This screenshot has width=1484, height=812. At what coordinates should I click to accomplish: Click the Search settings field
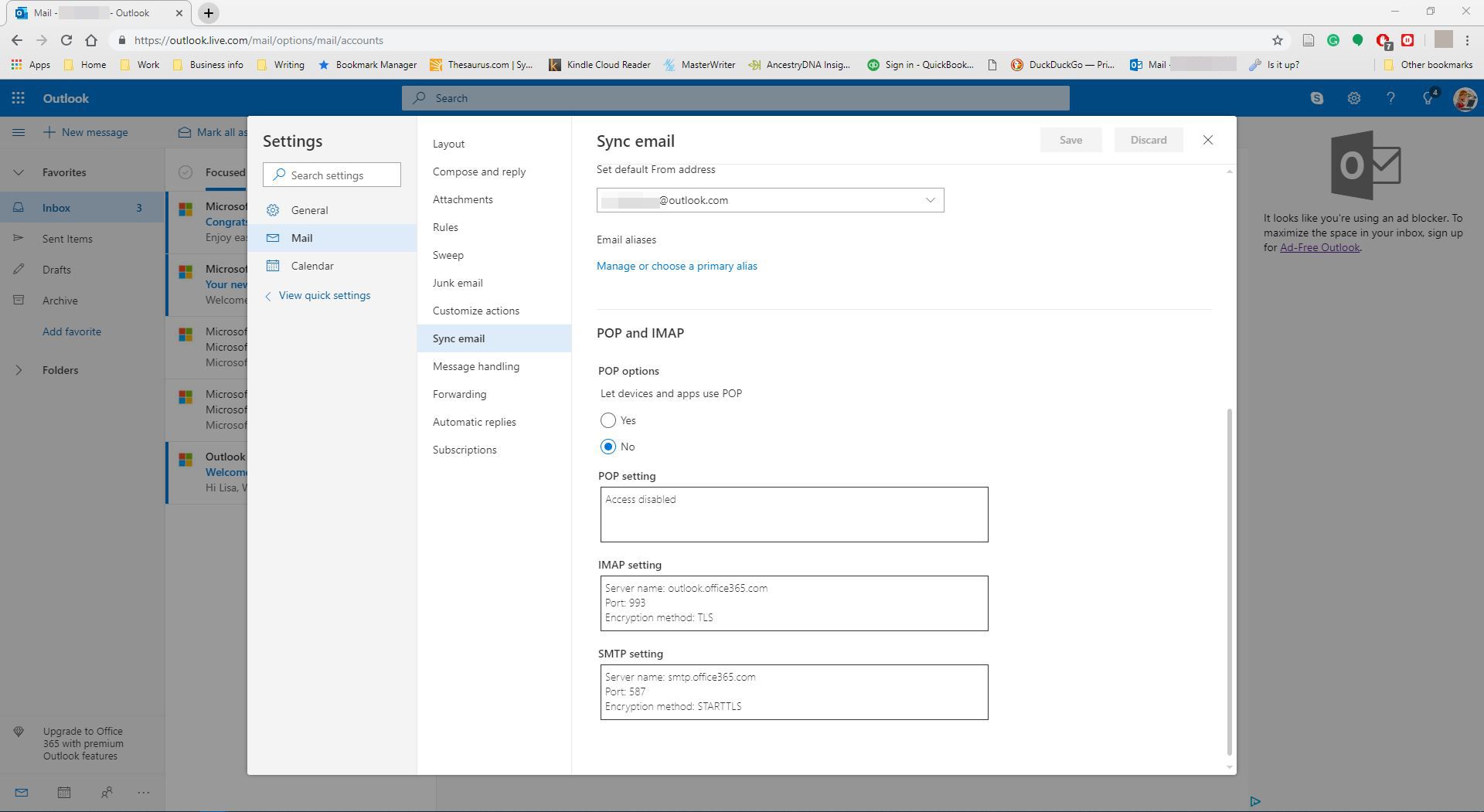coord(332,175)
